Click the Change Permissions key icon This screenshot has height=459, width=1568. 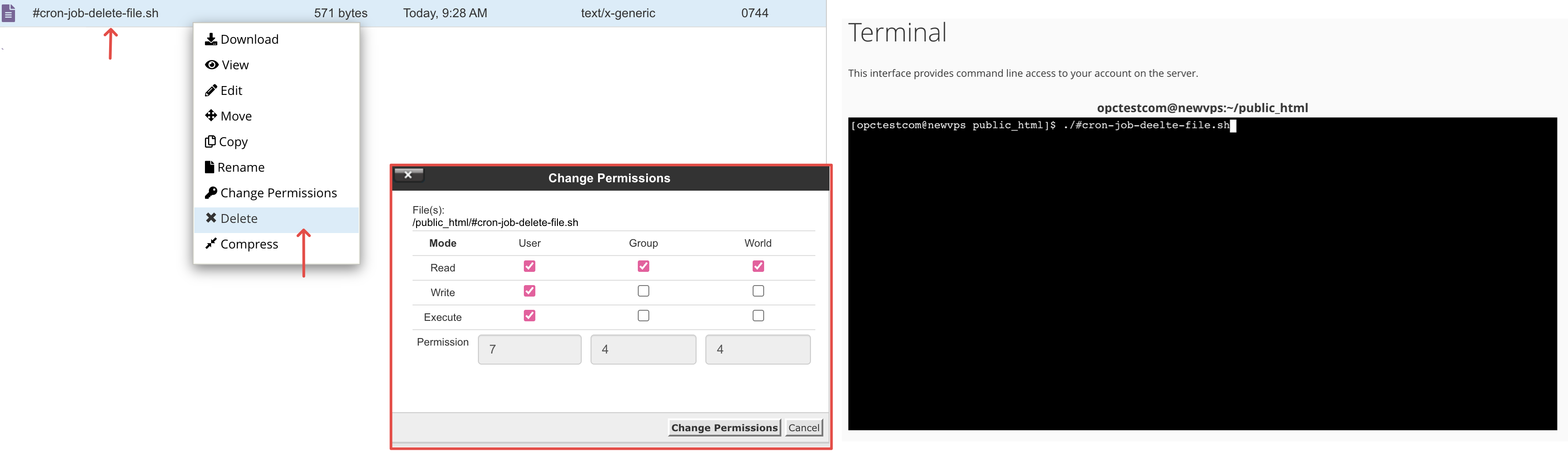tap(211, 193)
